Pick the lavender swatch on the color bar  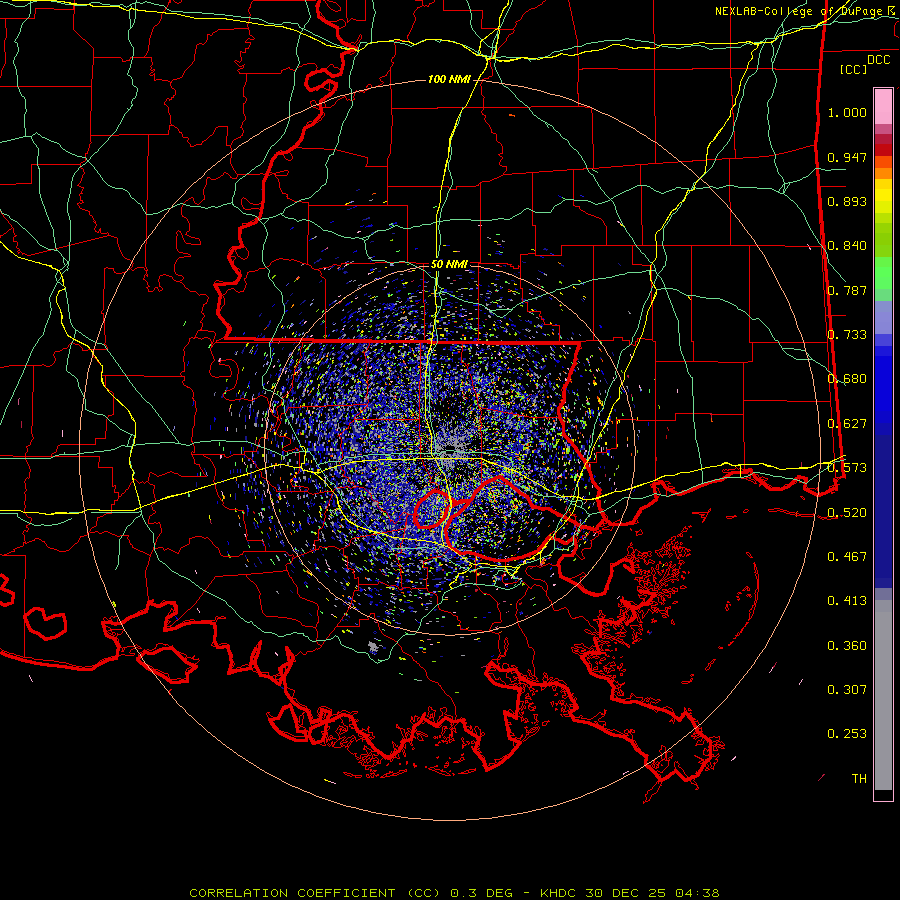(883, 319)
